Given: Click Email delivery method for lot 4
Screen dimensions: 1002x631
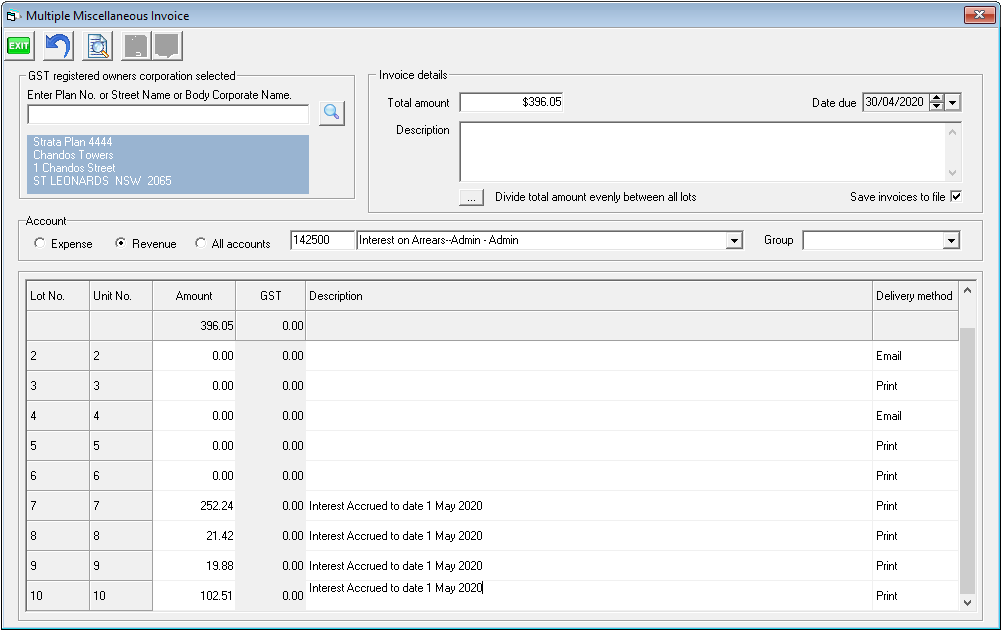Looking at the screenshot, I should 915,416.
